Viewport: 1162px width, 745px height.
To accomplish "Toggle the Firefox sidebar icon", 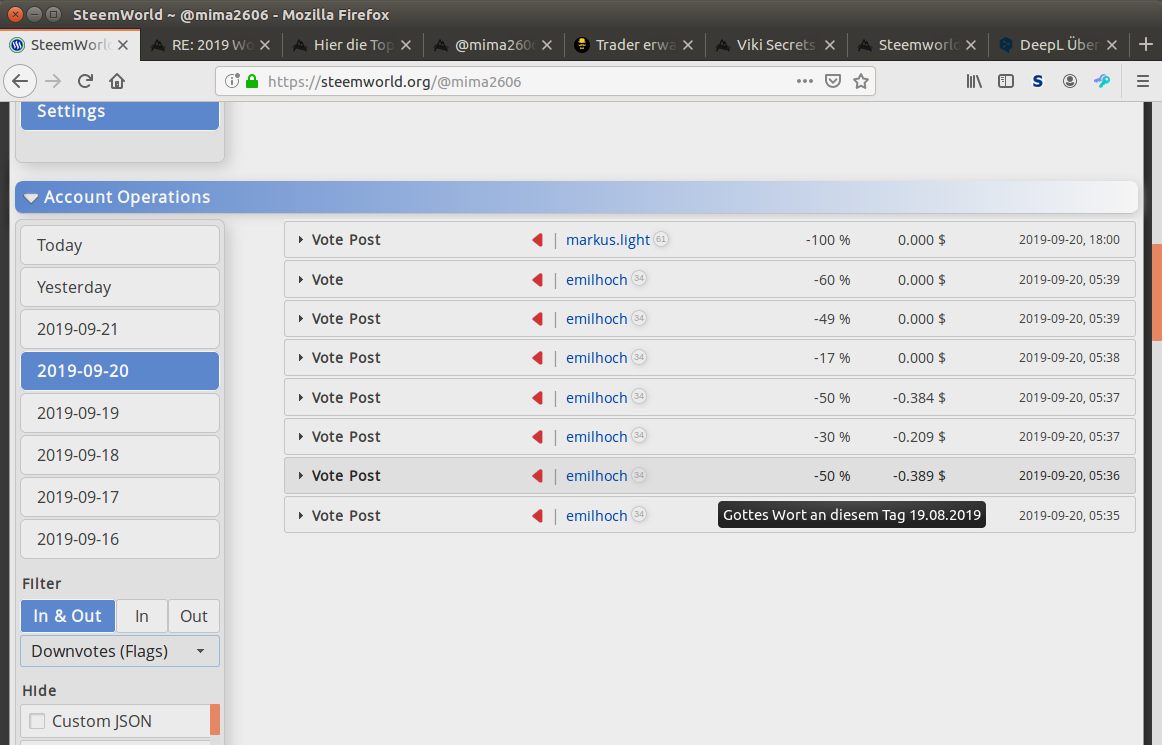I will point(1006,81).
